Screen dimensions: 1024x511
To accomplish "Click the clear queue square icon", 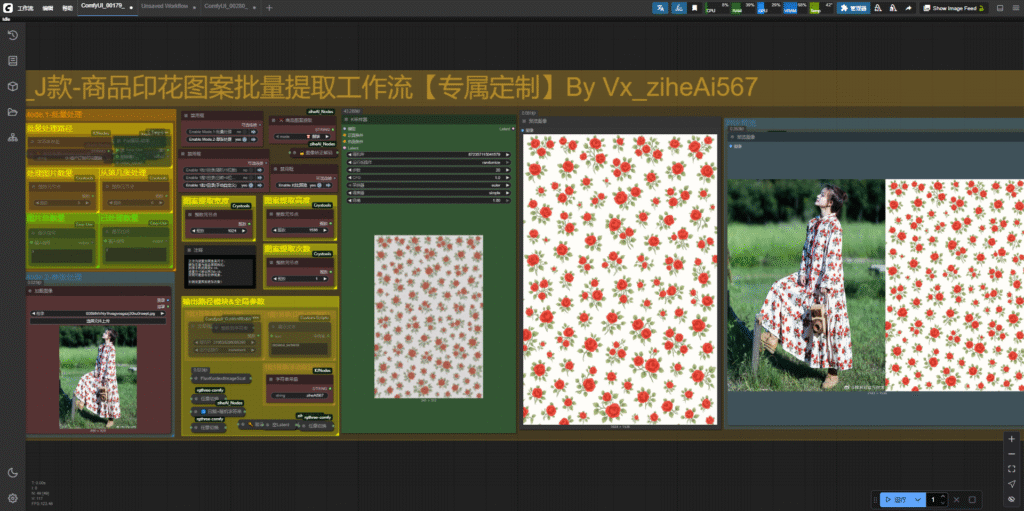I will 972,499.
